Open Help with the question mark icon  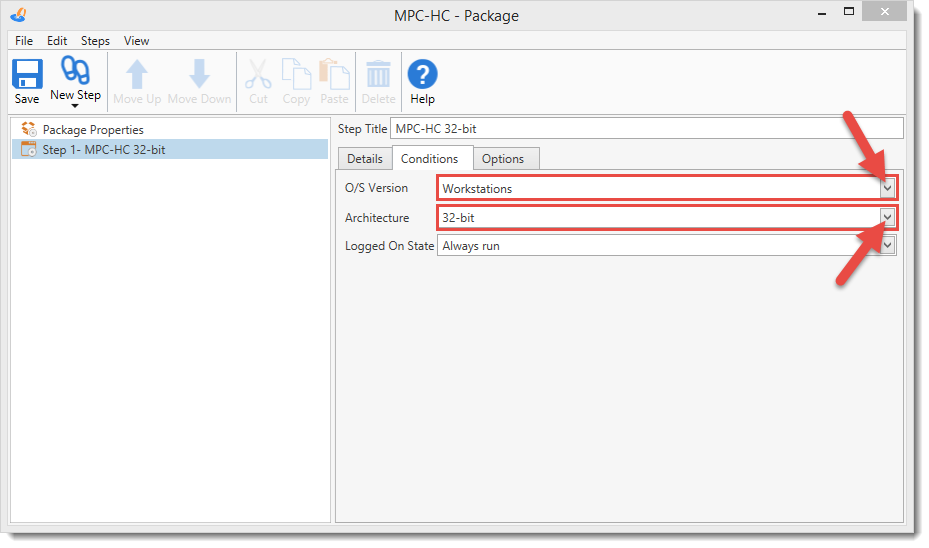click(x=422, y=74)
